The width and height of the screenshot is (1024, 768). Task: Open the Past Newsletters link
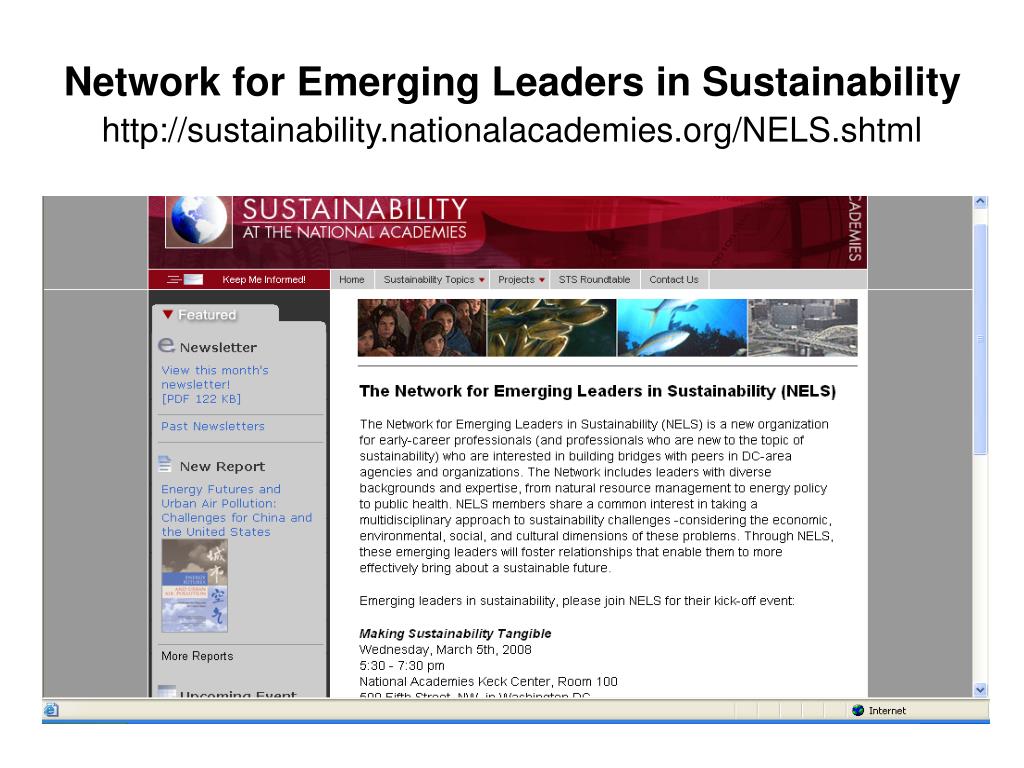click(213, 426)
